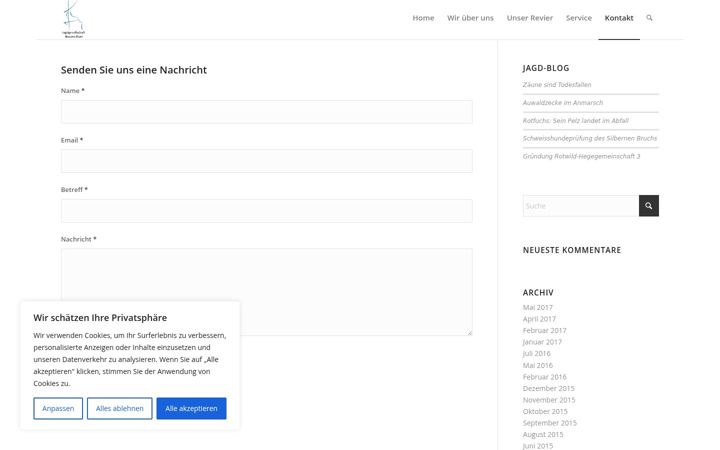Focus the Email input field

tap(267, 161)
